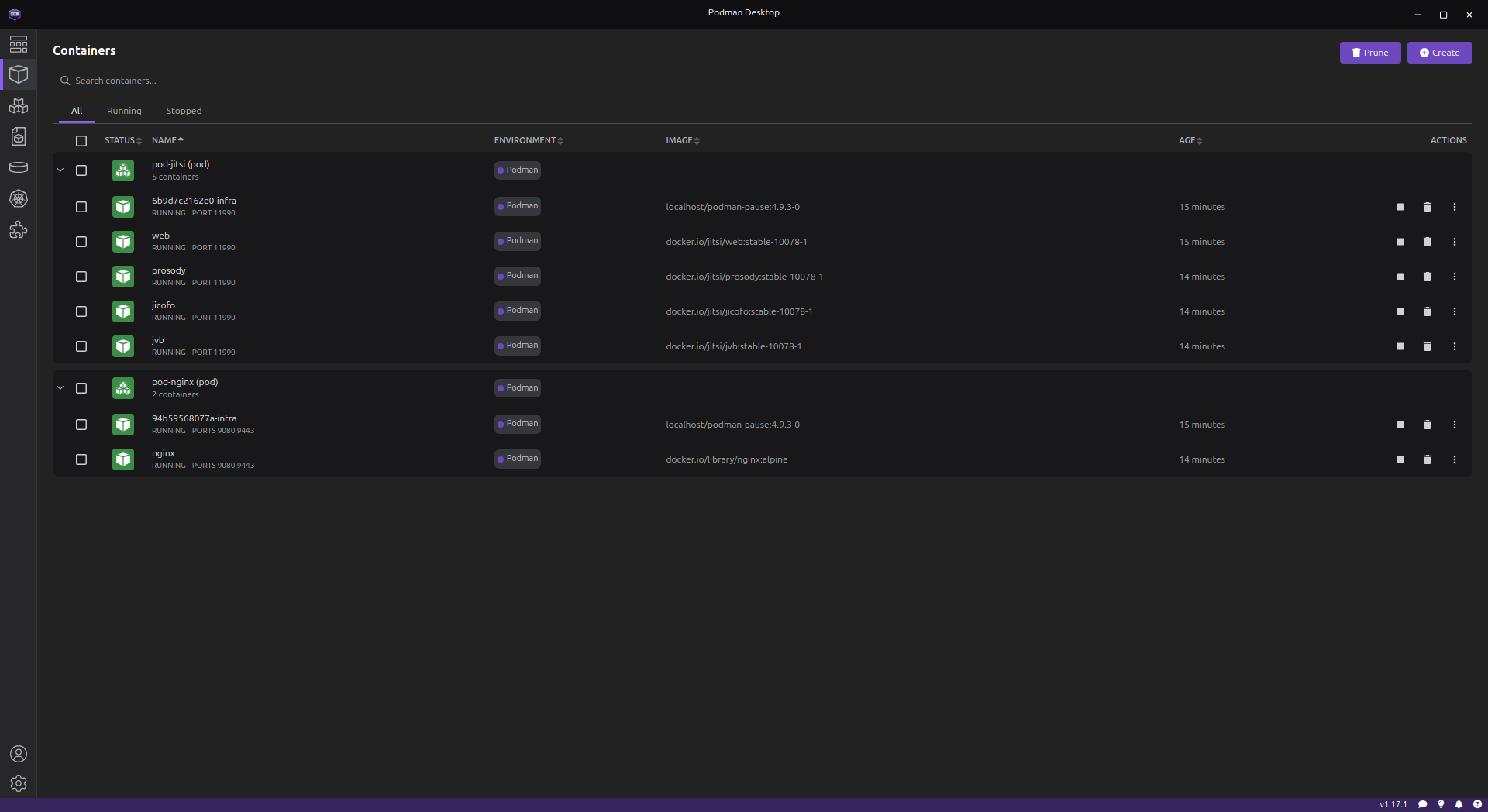Open the Pods sidebar icon
Screen dimensions: 1488x812
(19, 105)
